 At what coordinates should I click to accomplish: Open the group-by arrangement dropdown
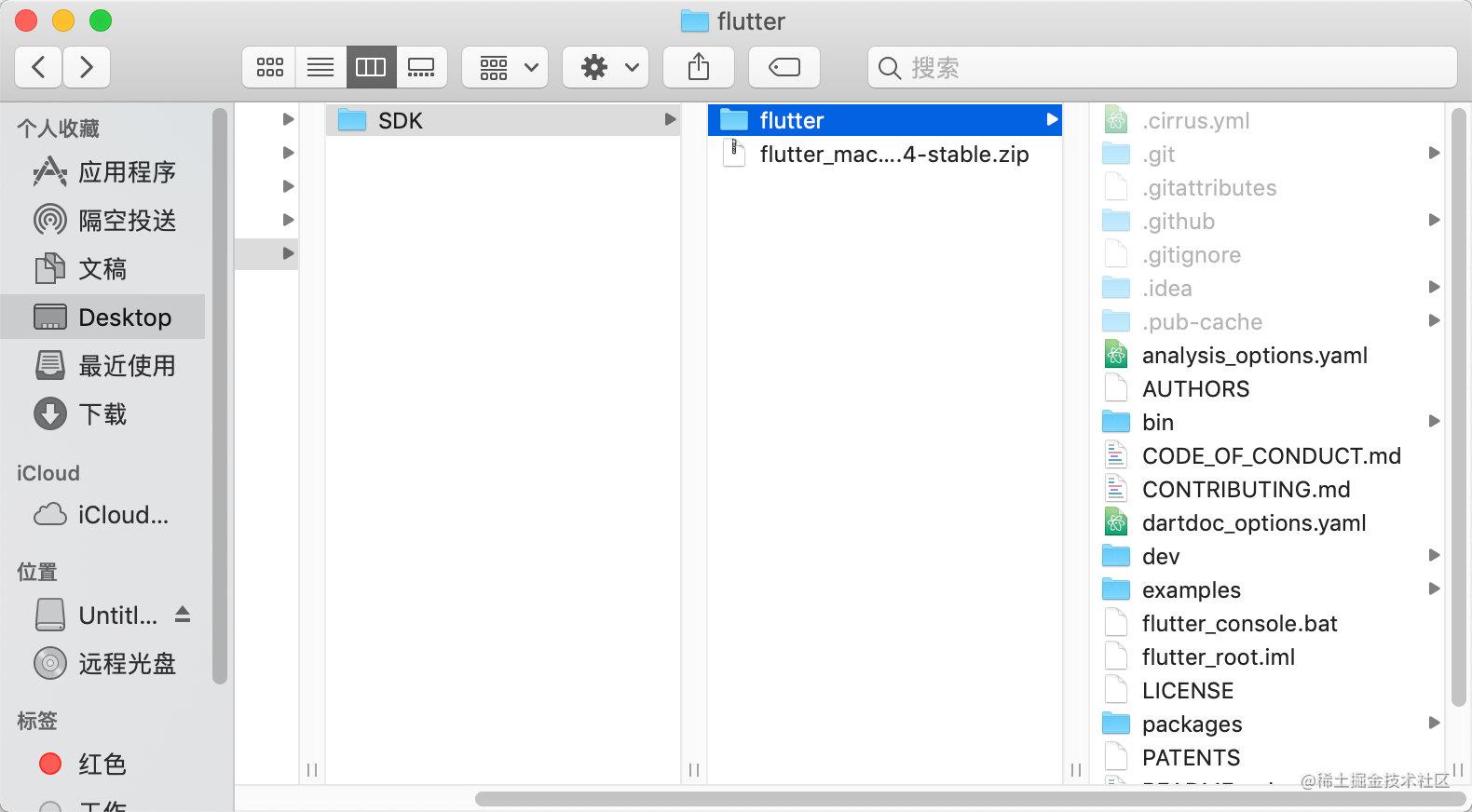(x=505, y=67)
